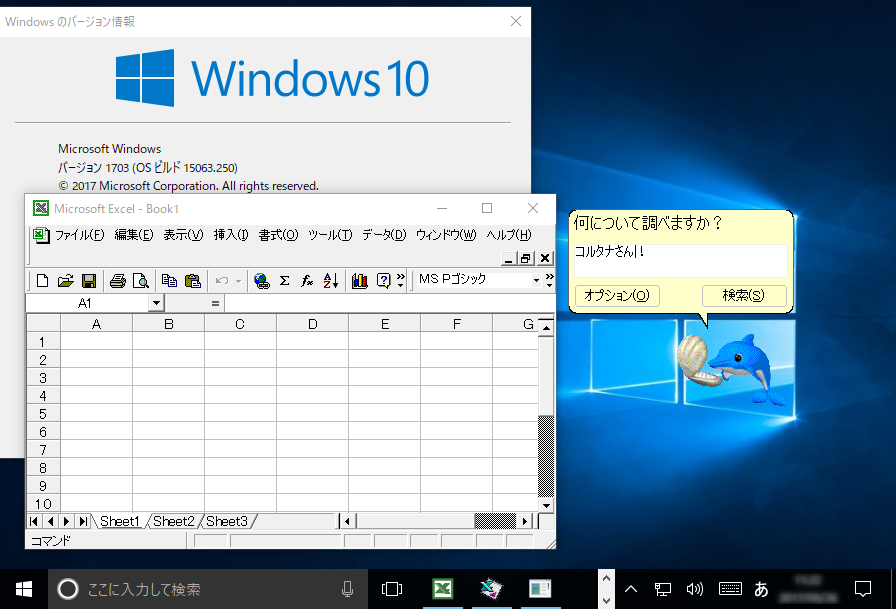Open MS Pゴシック font dropdown
This screenshot has width=896, height=609.
pos(536,280)
